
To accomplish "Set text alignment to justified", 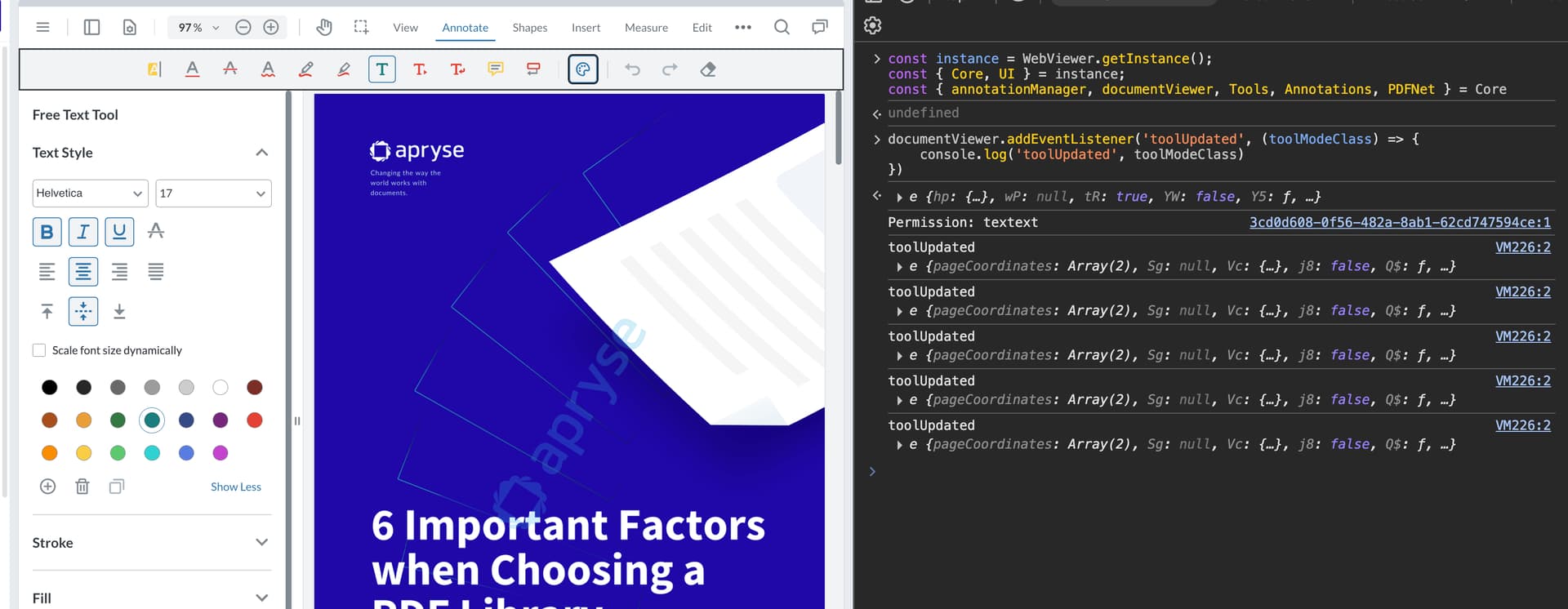I will pyautogui.click(x=156, y=272).
